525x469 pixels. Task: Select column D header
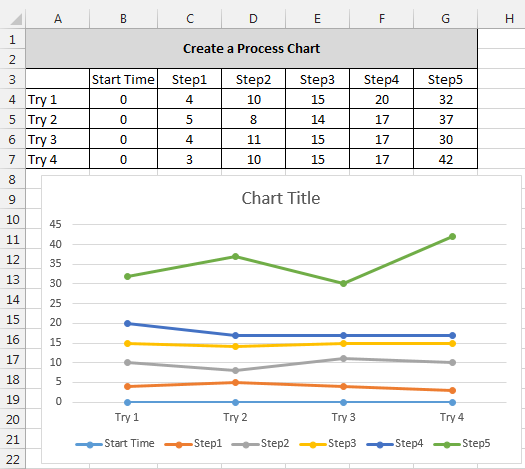click(253, 19)
